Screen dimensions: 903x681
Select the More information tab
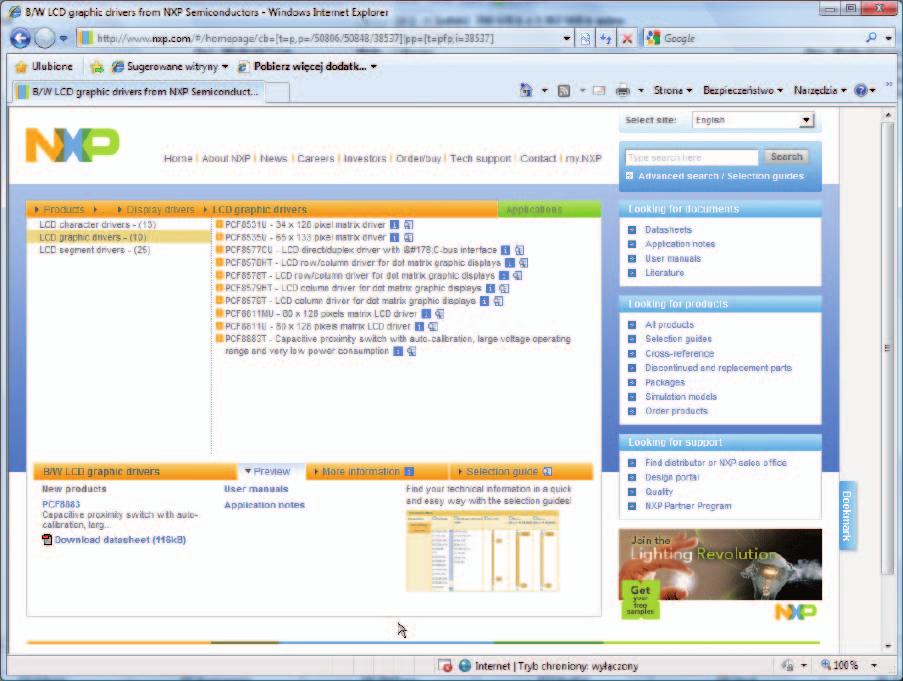[377, 471]
